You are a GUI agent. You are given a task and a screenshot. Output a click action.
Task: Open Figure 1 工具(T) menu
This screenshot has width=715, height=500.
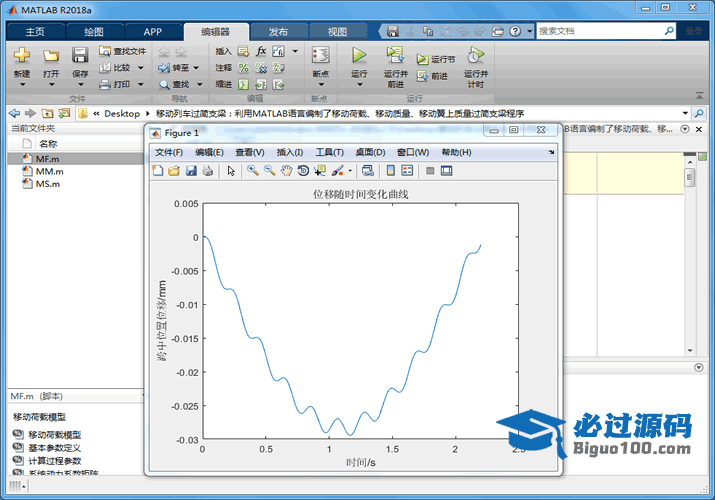(330, 152)
